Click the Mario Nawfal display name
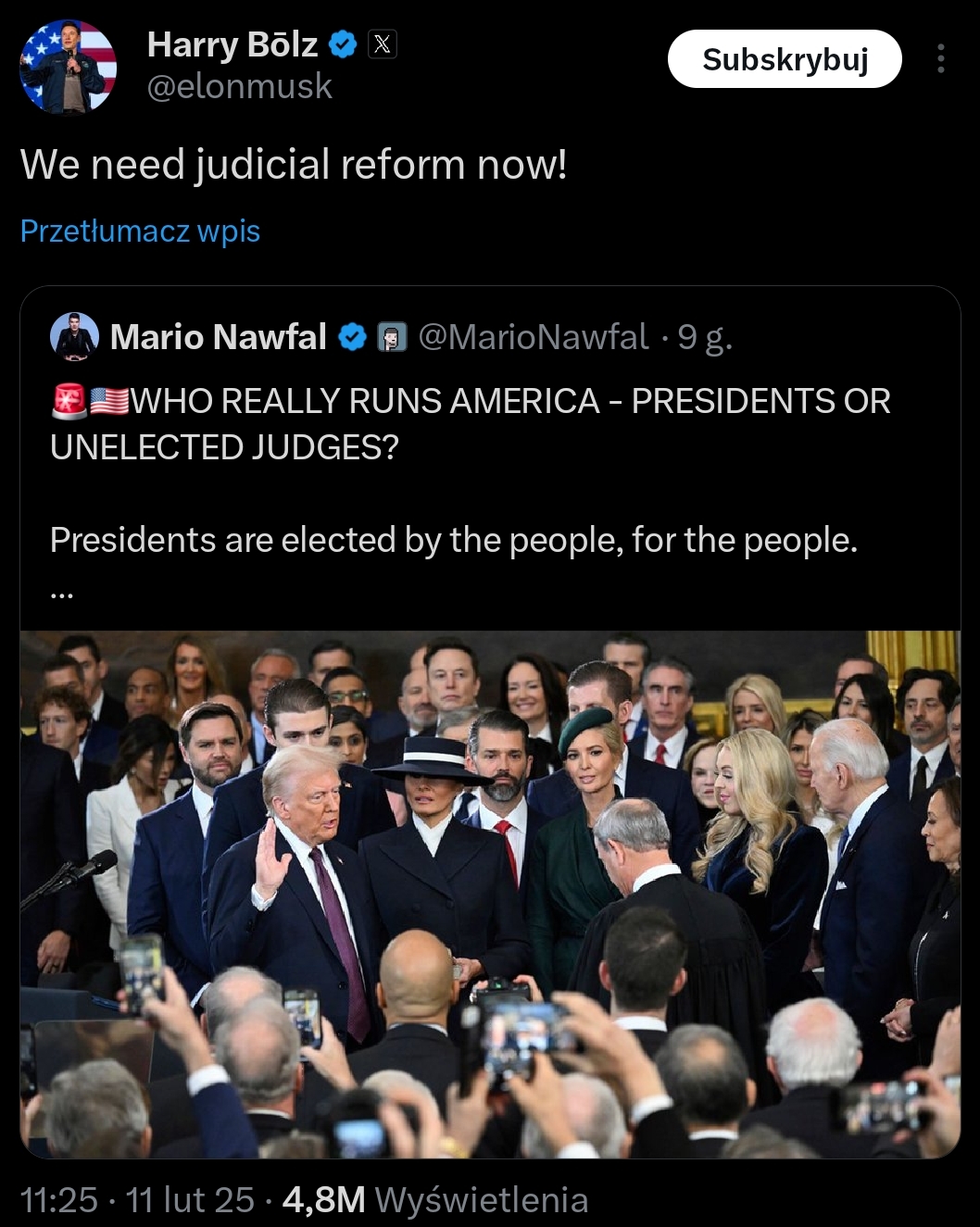980x1227 pixels. click(219, 337)
